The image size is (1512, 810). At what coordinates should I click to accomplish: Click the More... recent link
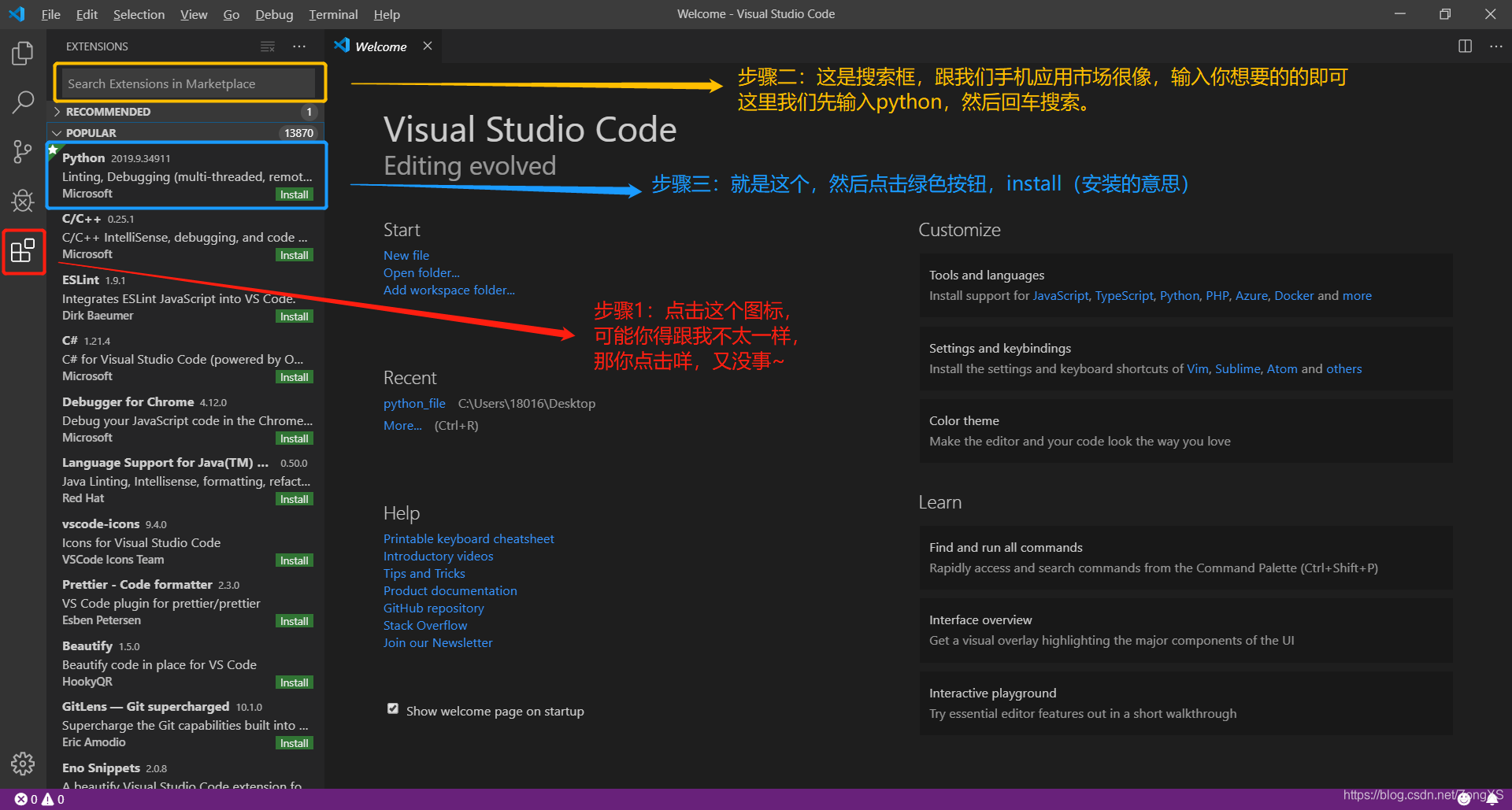[x=402, y=425]
